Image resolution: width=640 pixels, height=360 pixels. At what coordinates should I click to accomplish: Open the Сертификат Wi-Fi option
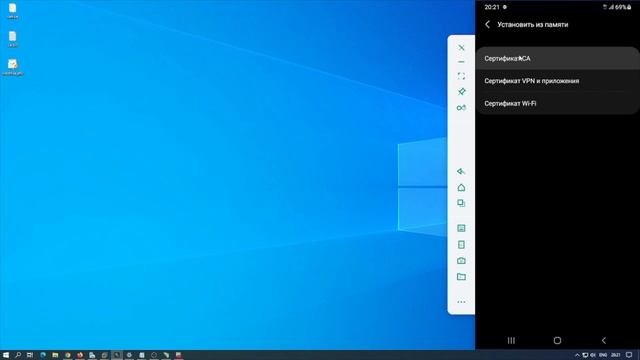click(x=558, y=103)
